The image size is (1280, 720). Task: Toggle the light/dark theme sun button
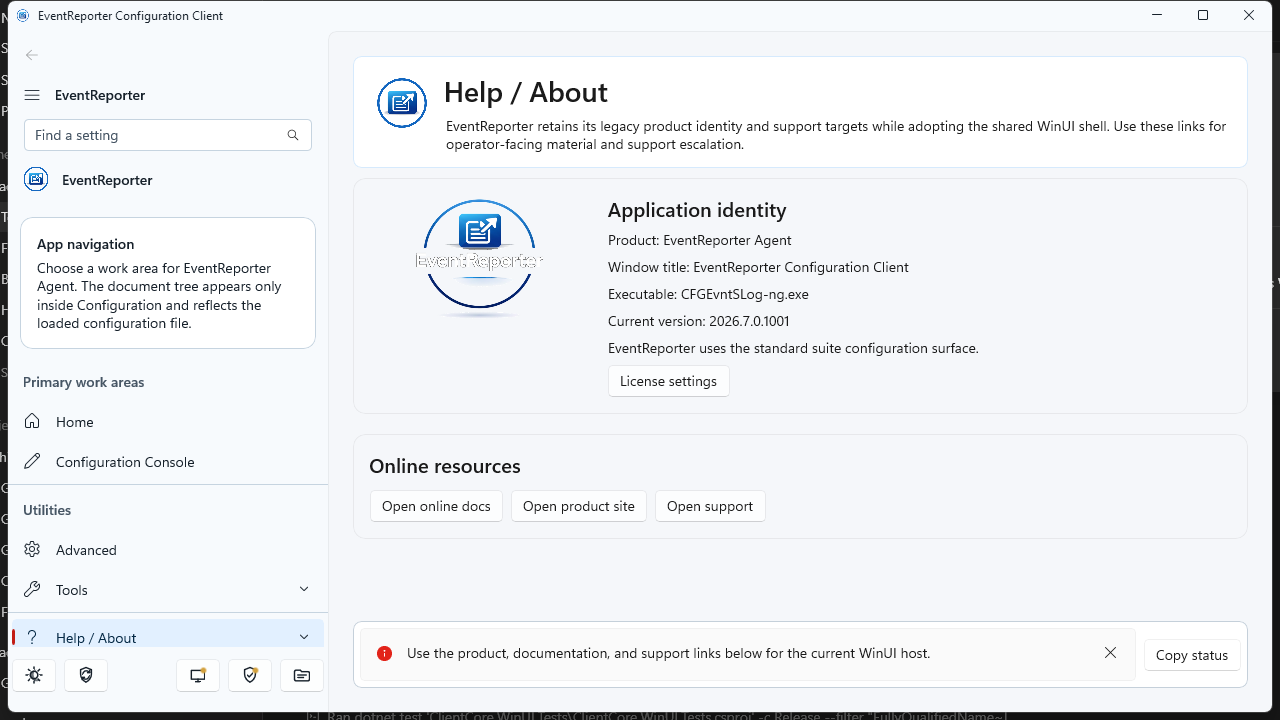click(34, 676)
